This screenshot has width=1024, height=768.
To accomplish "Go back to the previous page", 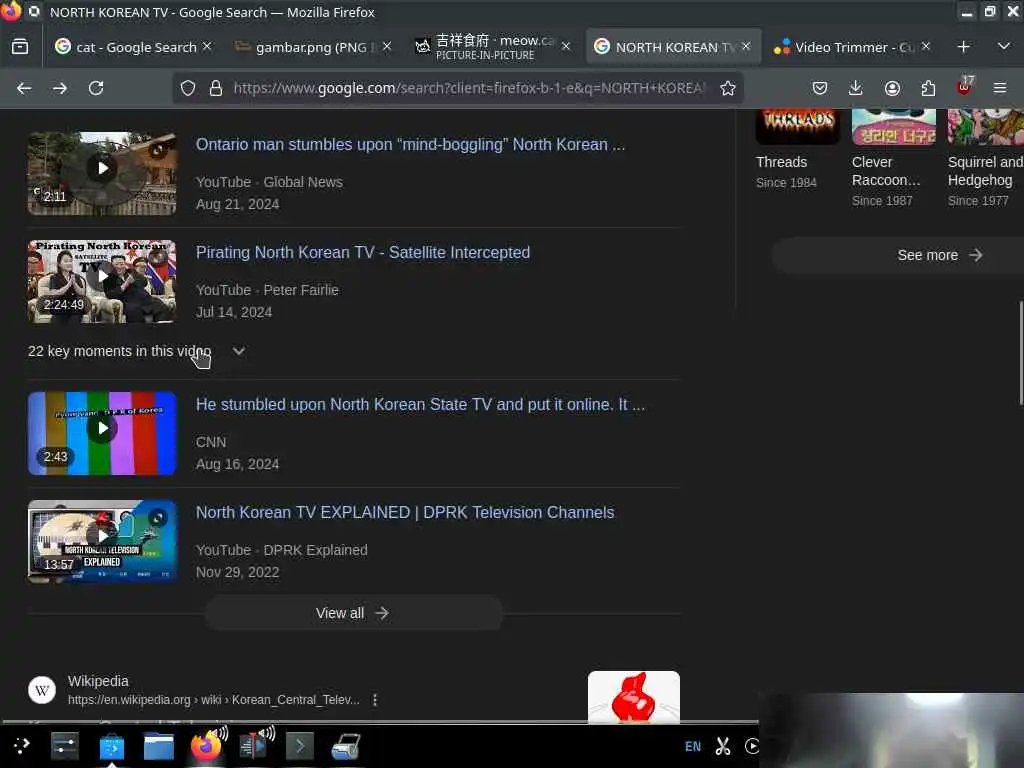I will tap(24, 88).
